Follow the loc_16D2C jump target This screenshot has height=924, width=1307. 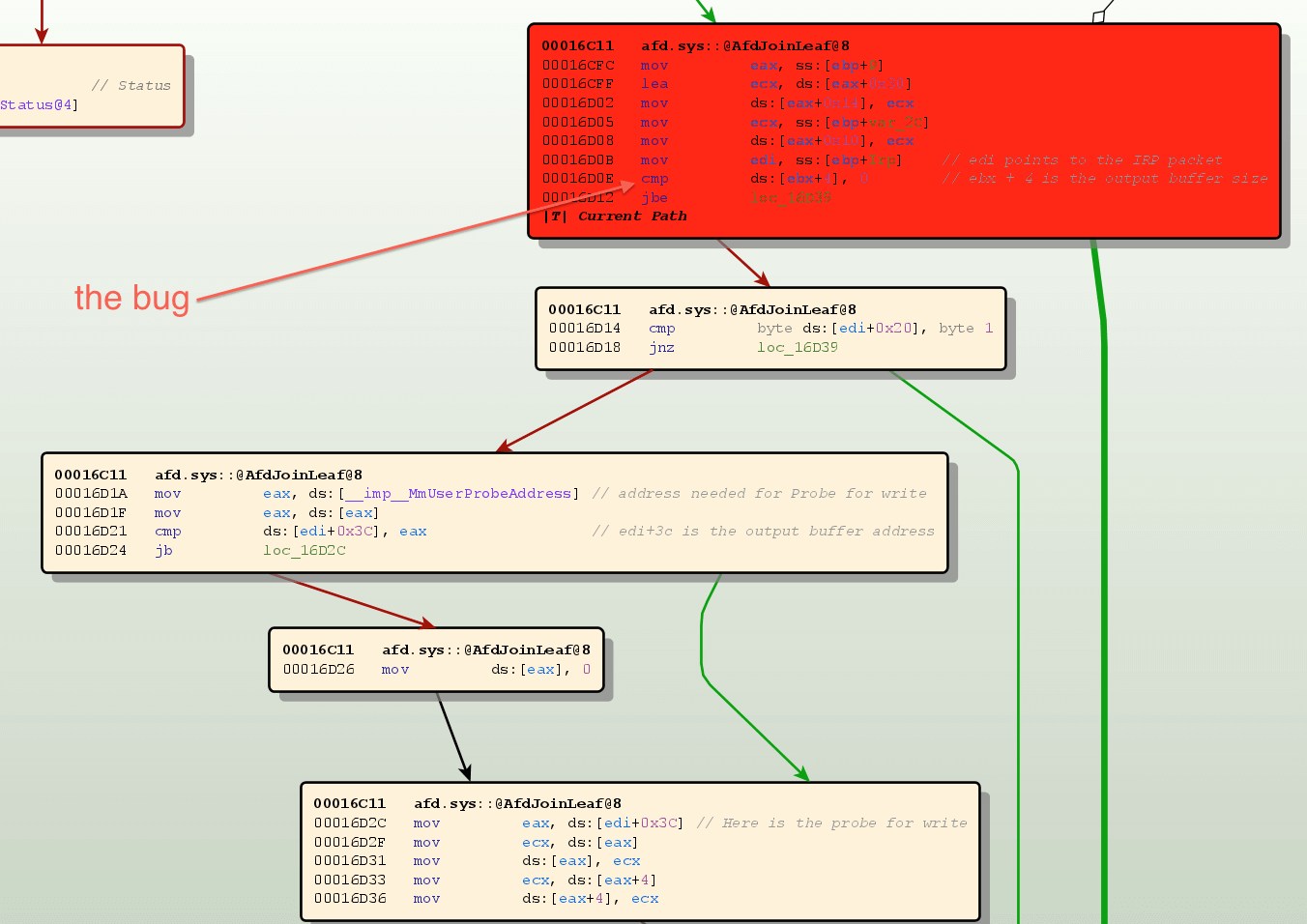point(305,551)
